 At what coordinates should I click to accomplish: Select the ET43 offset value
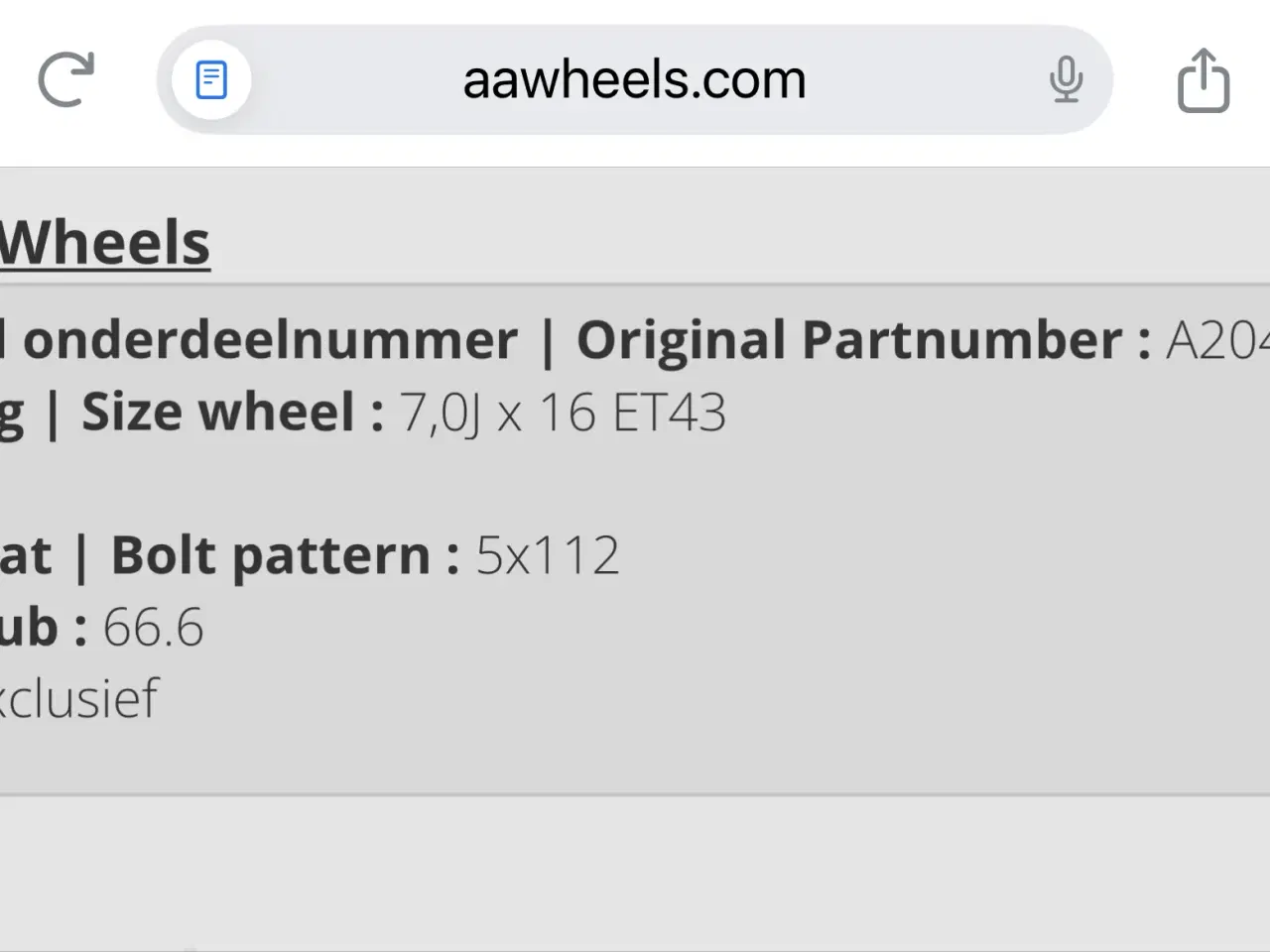(x=670, y=413)
